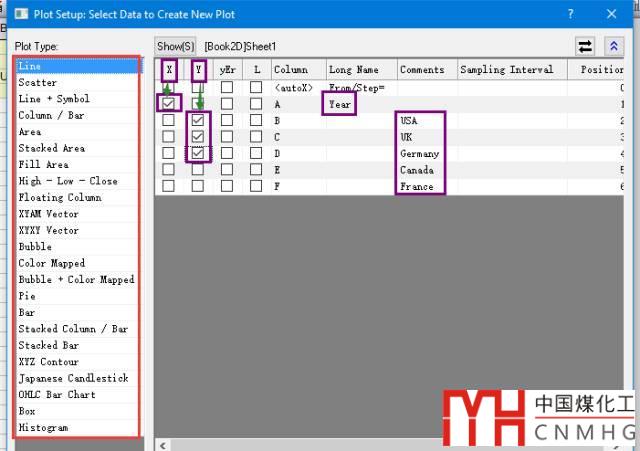Click the Sampling Interval column header
This screenshot has width=640, height=451.
pos(510,70)
